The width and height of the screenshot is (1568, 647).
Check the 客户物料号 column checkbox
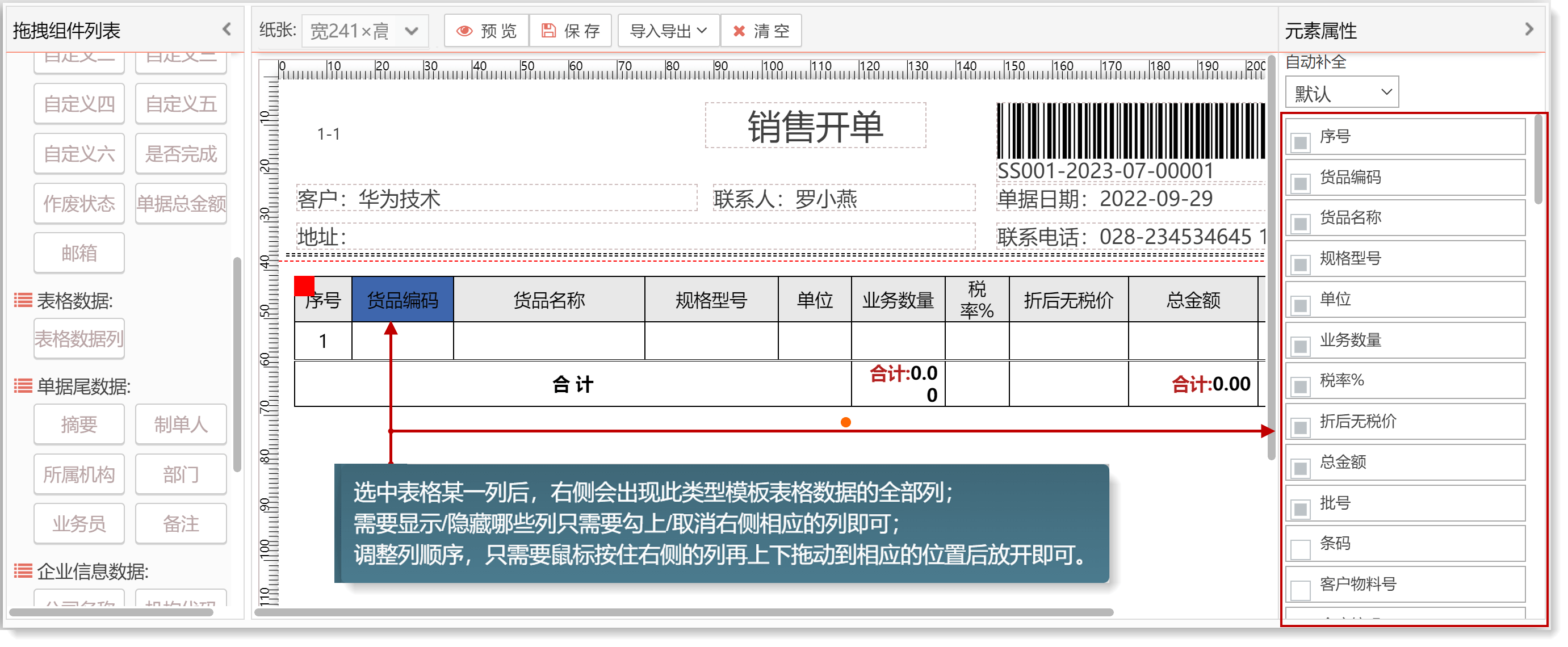tap(1300, 590)
